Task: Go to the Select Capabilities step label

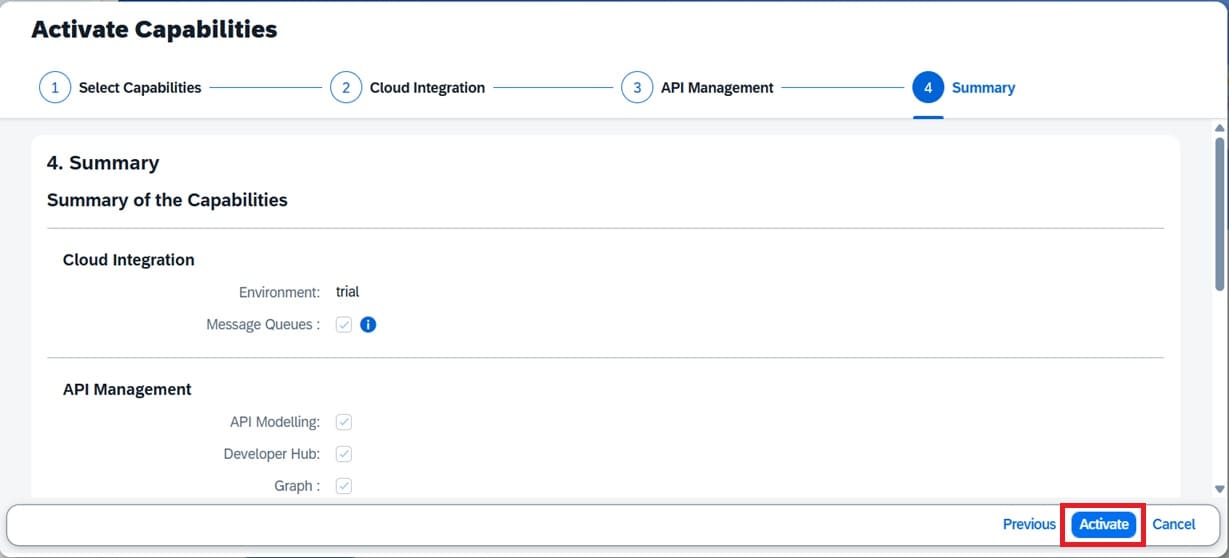Action: coord(140,87)
